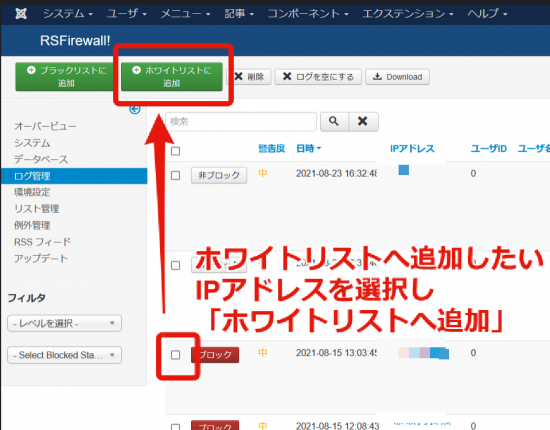The width and height of the screenshot is (550, 430).
Task: Clear search with the X button
Action: click(363, 121)
